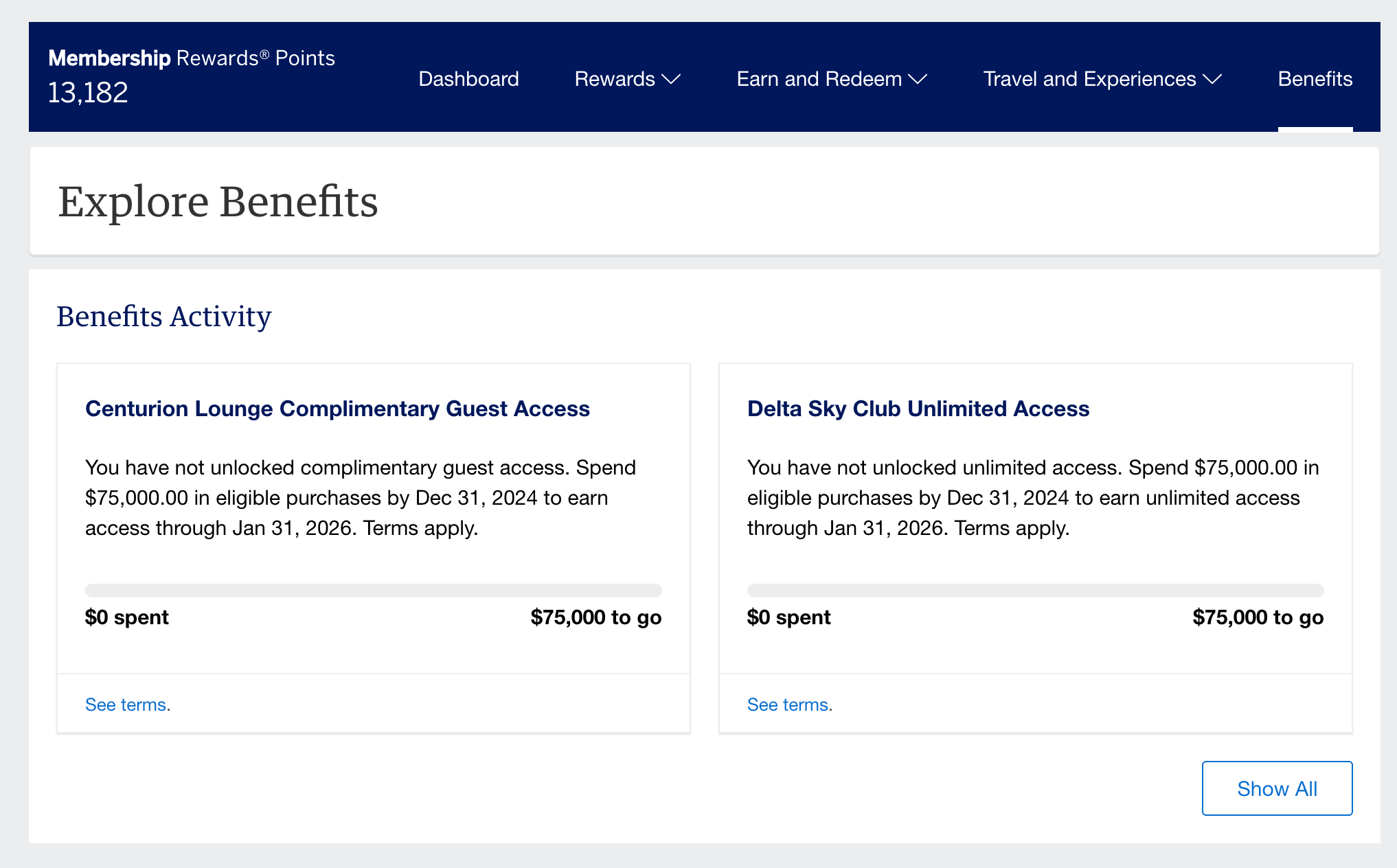Viewport: 1397px width, 868px height.
Task: Select the Benefits tab
Action: coord(1315,79)
